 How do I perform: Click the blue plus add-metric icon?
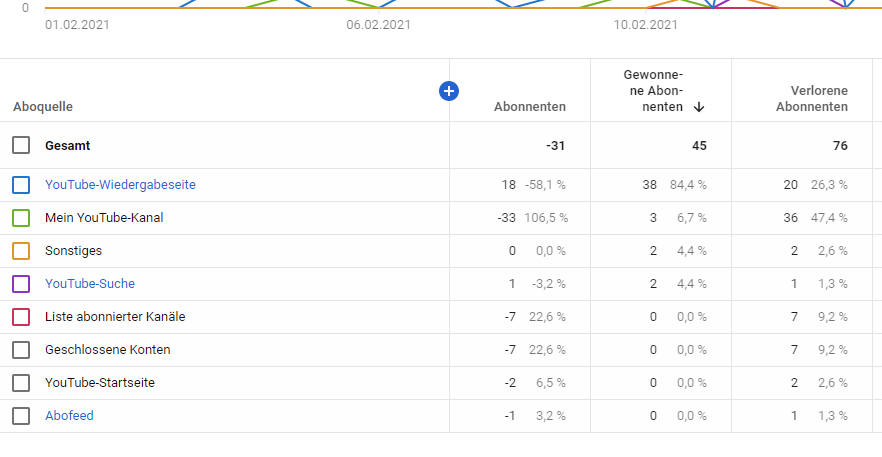[x=449, y=91]
